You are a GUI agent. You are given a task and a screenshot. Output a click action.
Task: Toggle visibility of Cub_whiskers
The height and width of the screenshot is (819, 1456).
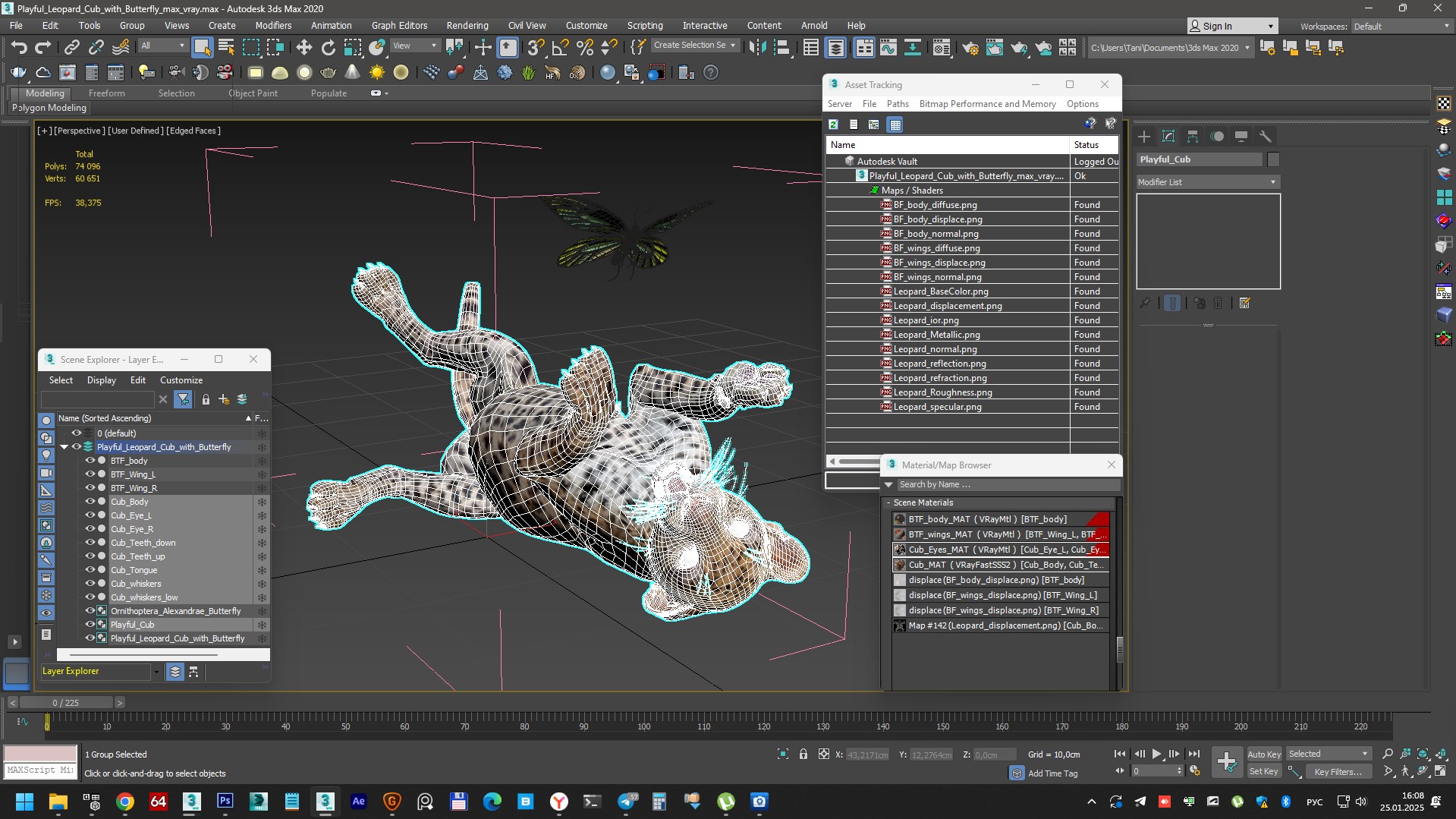(90, 584)
